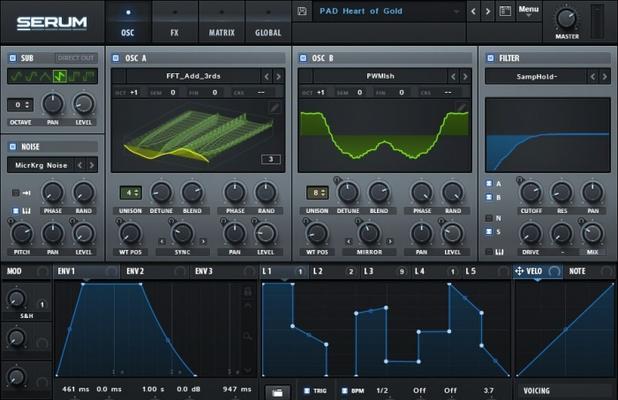Image resolution: width=618 pixels, height=400 pixels.
Task: Select the next preset arrow
Action: (488, 11)
